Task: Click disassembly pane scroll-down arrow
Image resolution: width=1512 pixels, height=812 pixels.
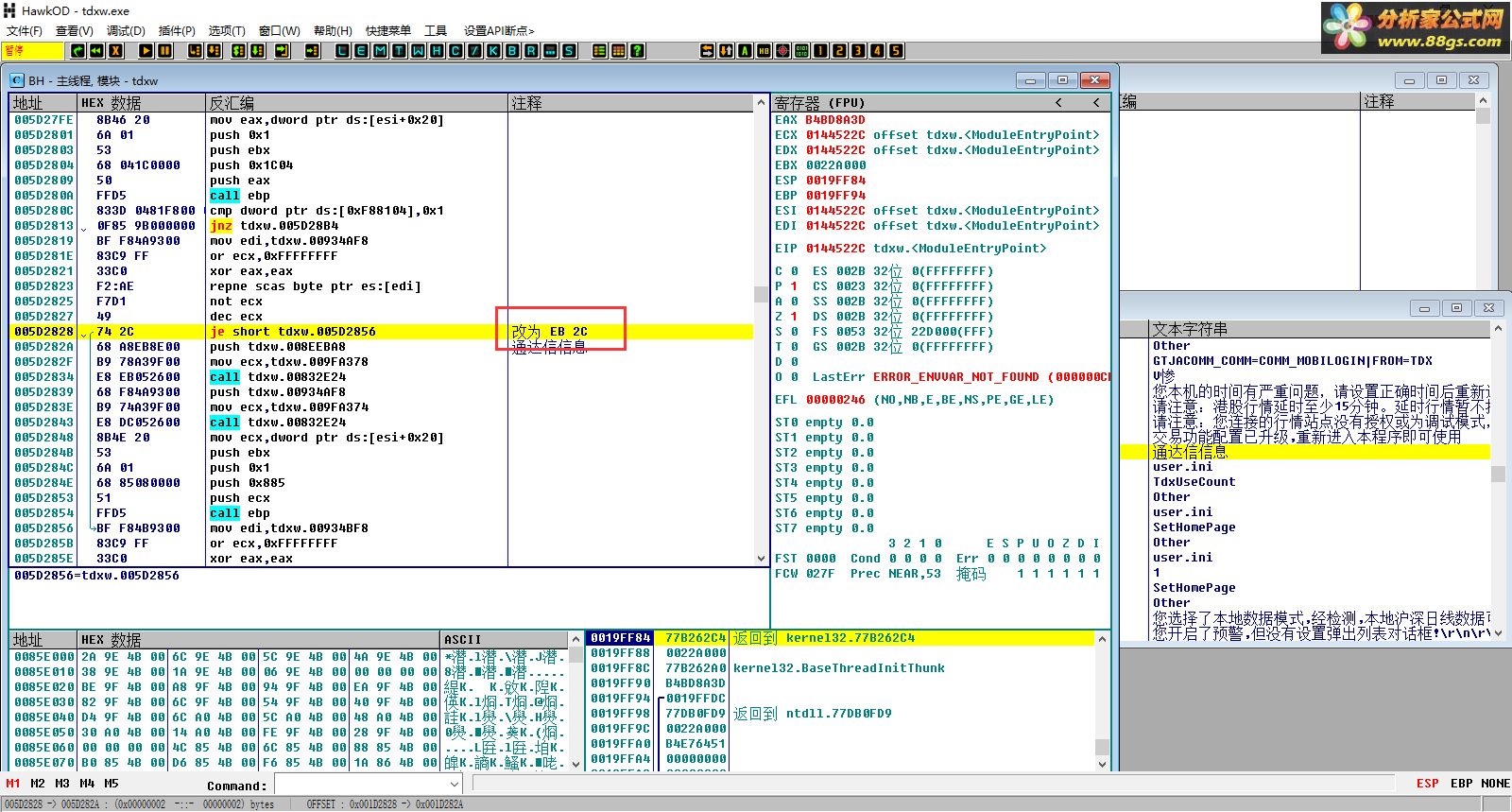Action: 761,559
